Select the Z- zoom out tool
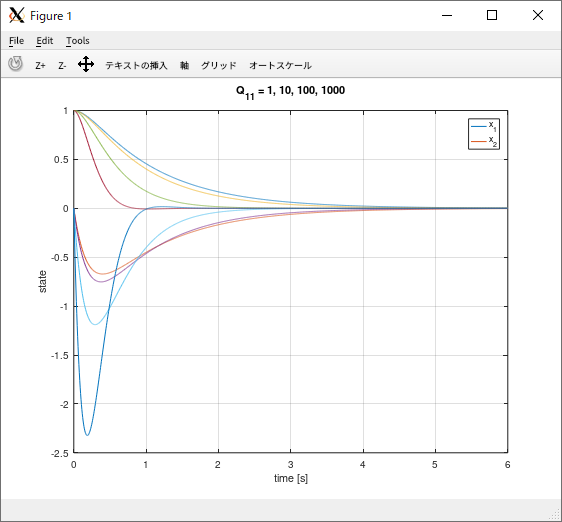 click(x=62, y=66)
